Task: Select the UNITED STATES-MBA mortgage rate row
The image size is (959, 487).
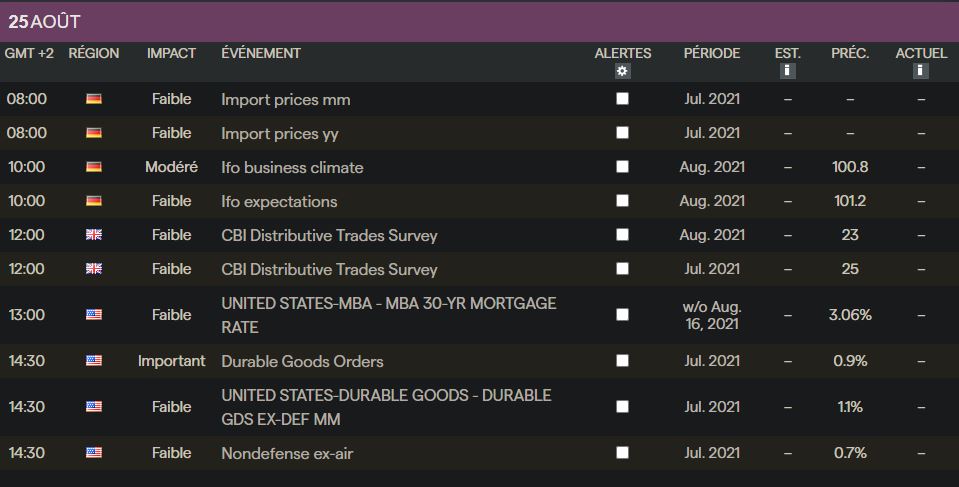Action: (x=388, y=315)
